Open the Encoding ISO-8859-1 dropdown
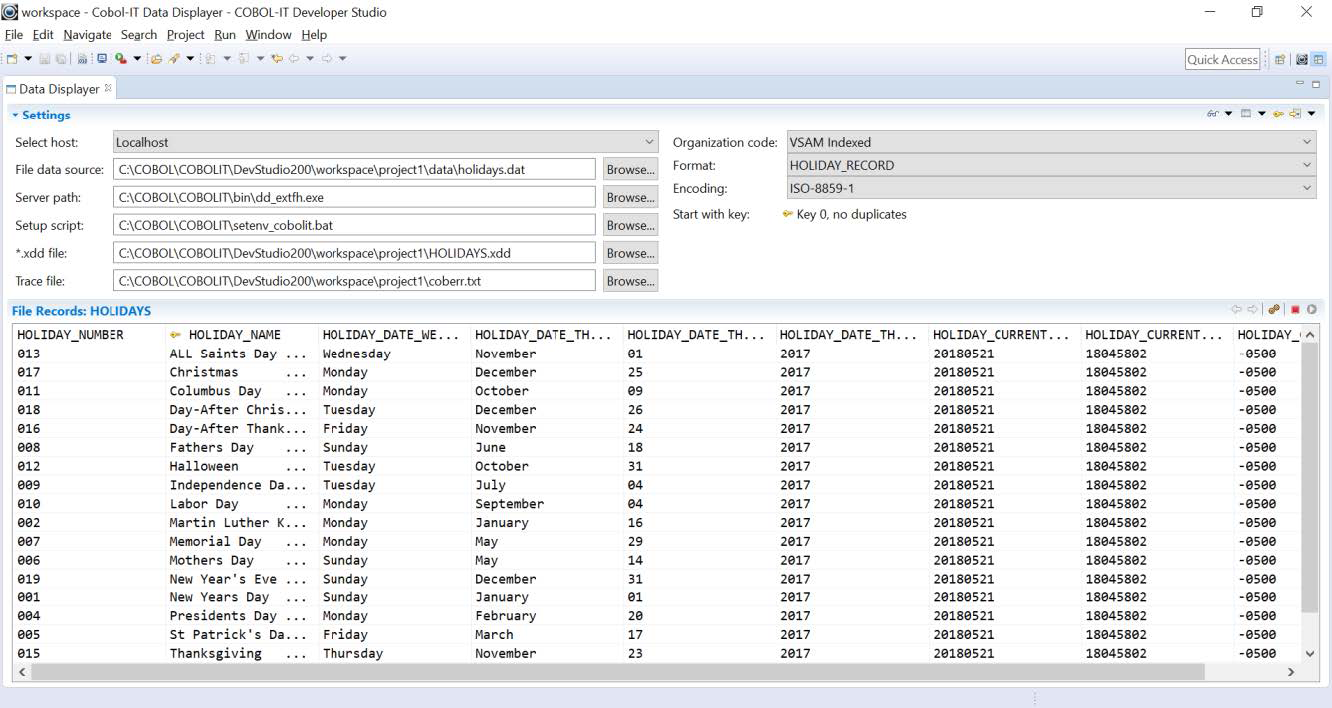 (x=1306, y=188)
